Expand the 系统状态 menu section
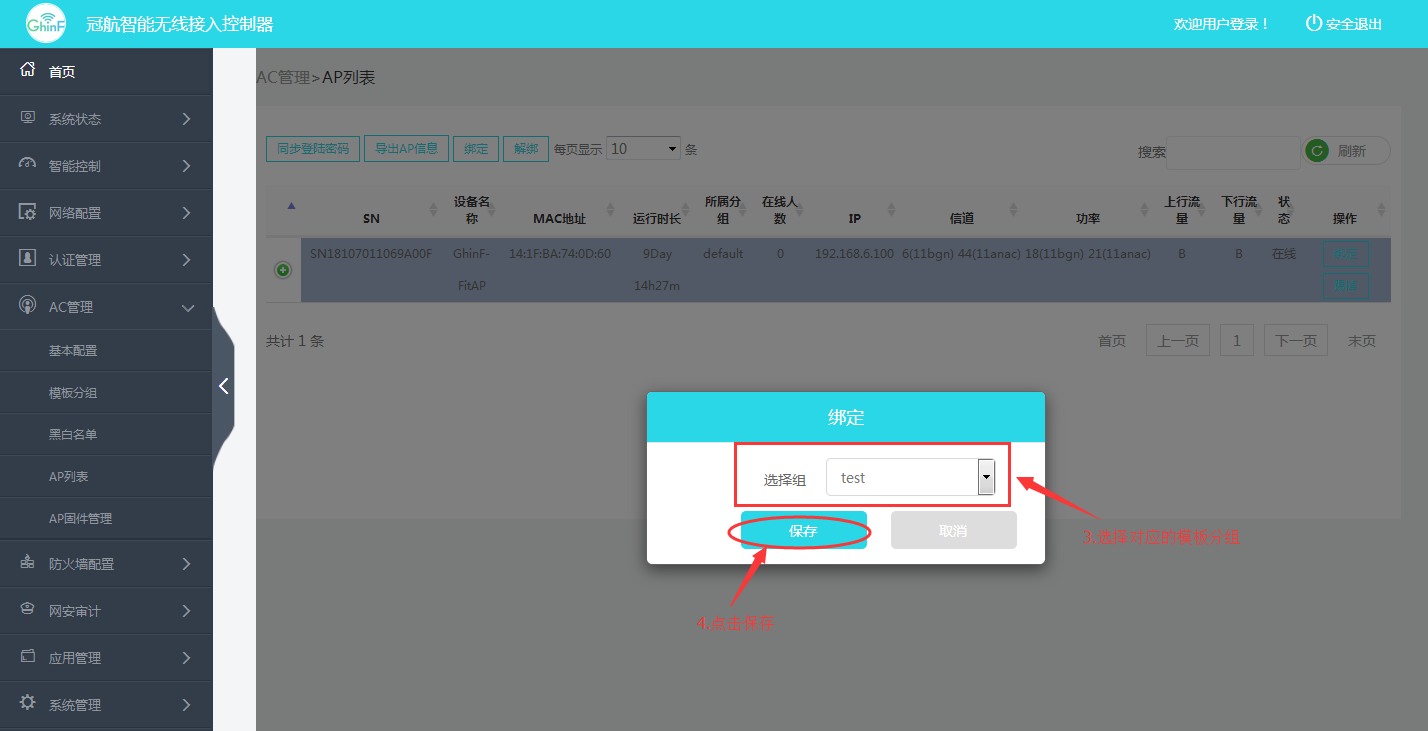The height and width of the screenshot is (731, 1428). click(x=187, y=119)
